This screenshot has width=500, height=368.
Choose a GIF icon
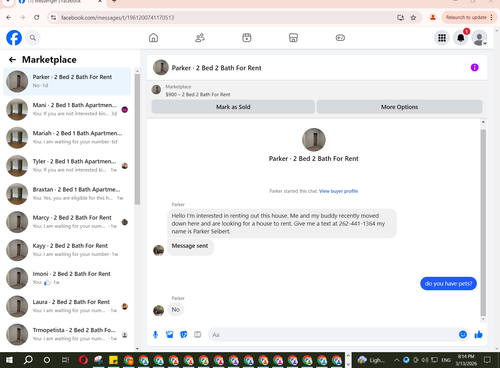coord(198,334)
